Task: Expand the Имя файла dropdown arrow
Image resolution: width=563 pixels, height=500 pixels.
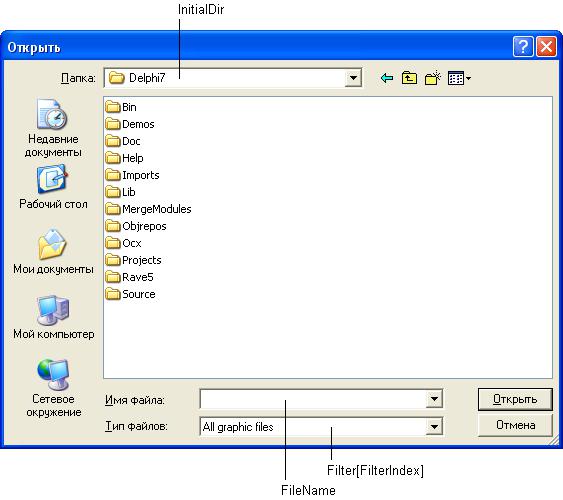Action: 434,399
